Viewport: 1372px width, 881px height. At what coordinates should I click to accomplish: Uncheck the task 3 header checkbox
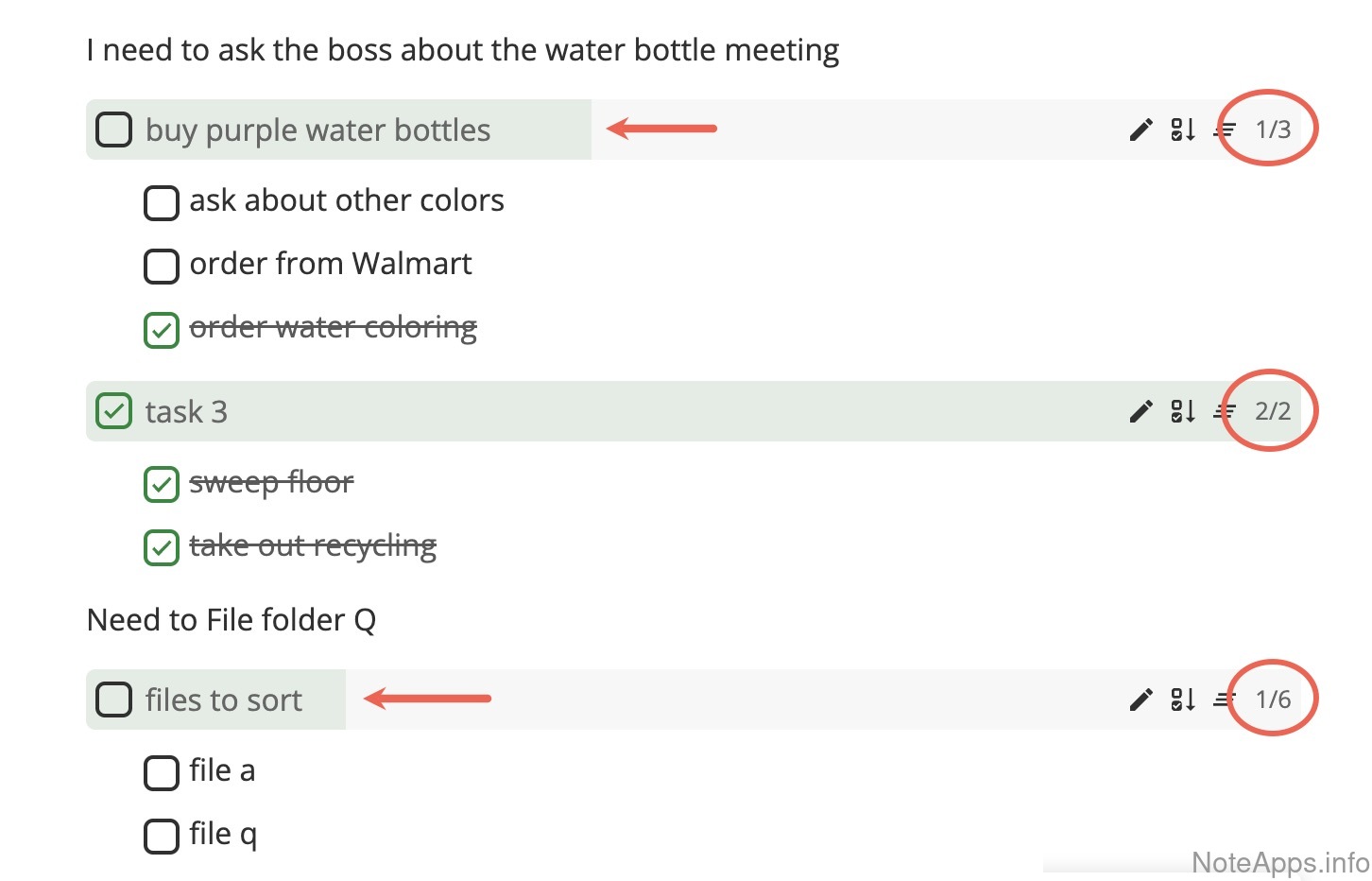pyautogui.click(x=114, y=411)
